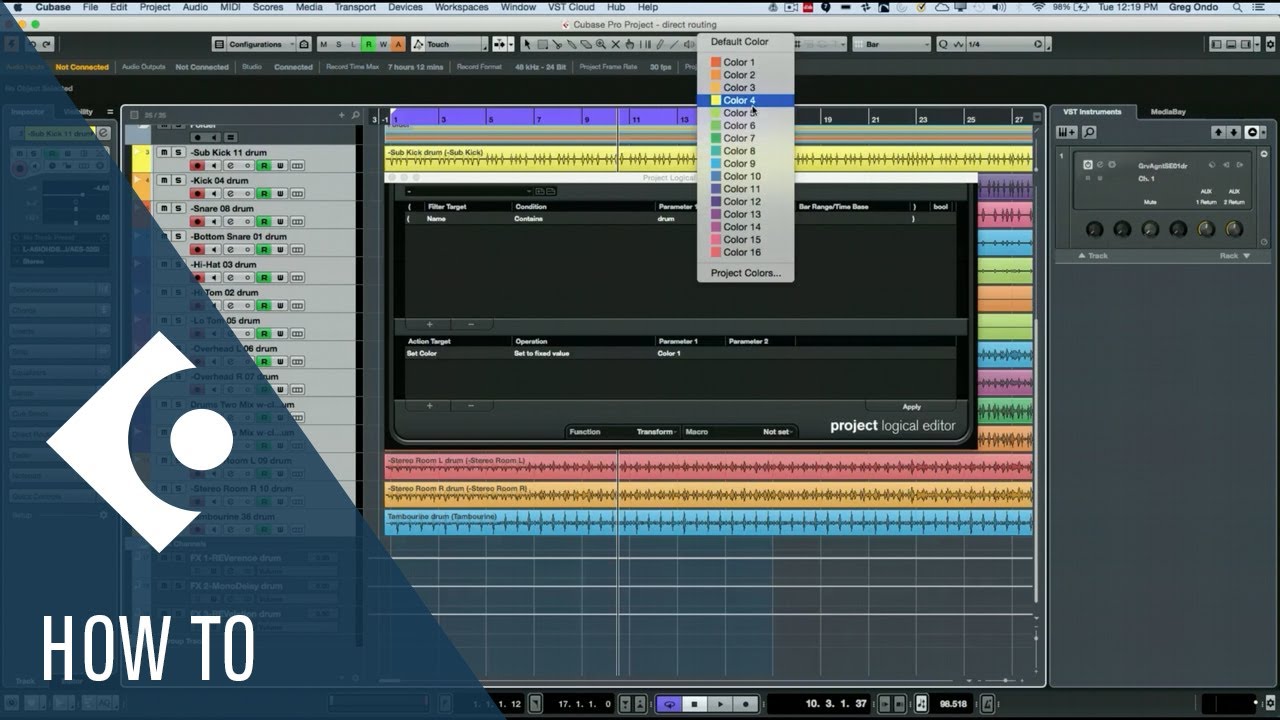Select the Zoom magnifier tool
The width and height of the screenshot is (1280, 720).
pos(601,44)
